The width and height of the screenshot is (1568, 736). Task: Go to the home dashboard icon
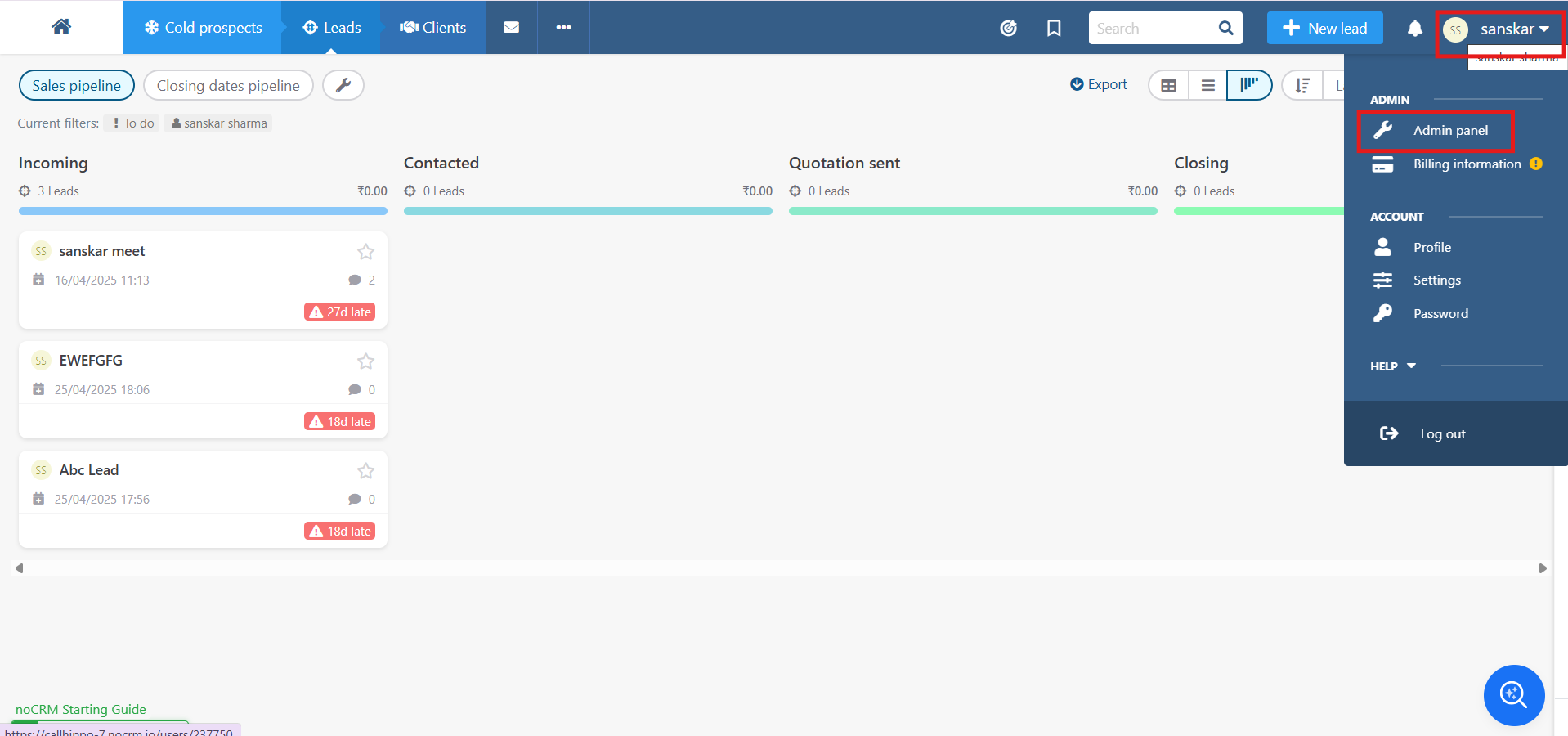pos(61,27)
